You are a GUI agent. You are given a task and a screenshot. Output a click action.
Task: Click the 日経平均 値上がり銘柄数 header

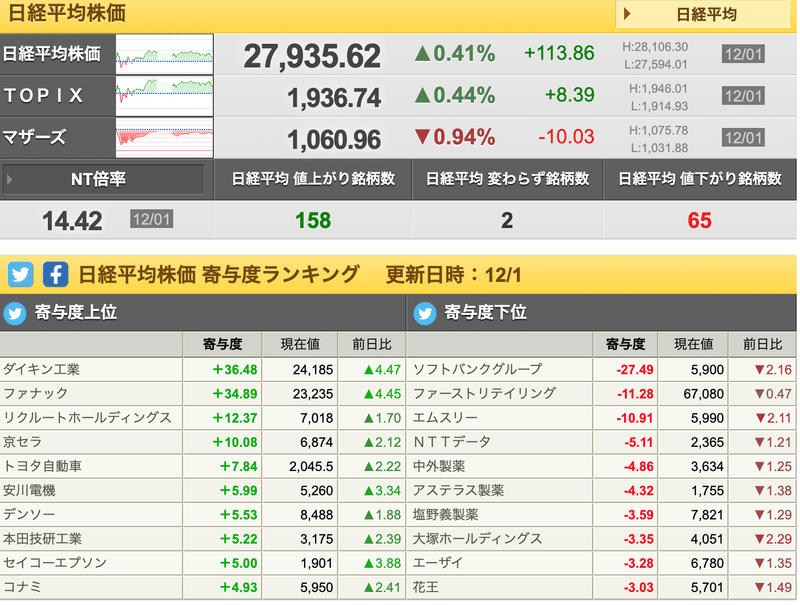click(x=313, y=179)
